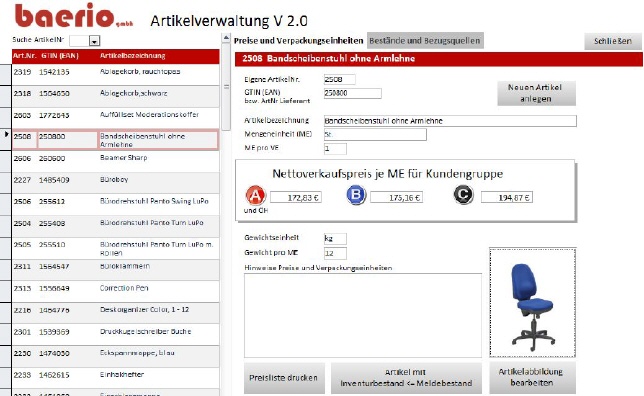Click Artikel mit Inventurbestand <= Meldebestand button
The height and width of the screenshot is (396, 644).
click(406, 378)
